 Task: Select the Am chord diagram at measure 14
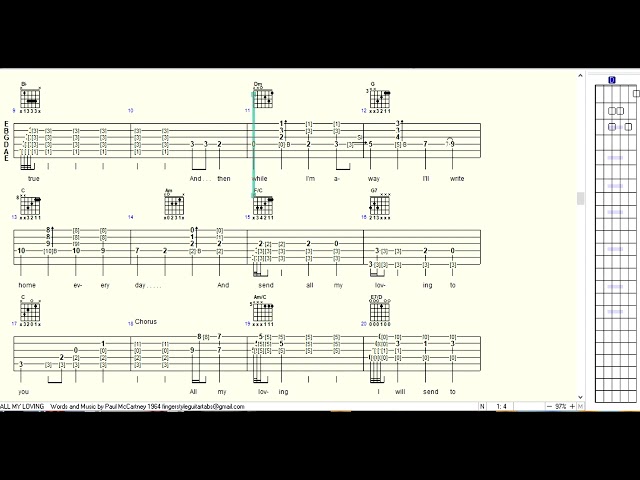coord(174,204)
